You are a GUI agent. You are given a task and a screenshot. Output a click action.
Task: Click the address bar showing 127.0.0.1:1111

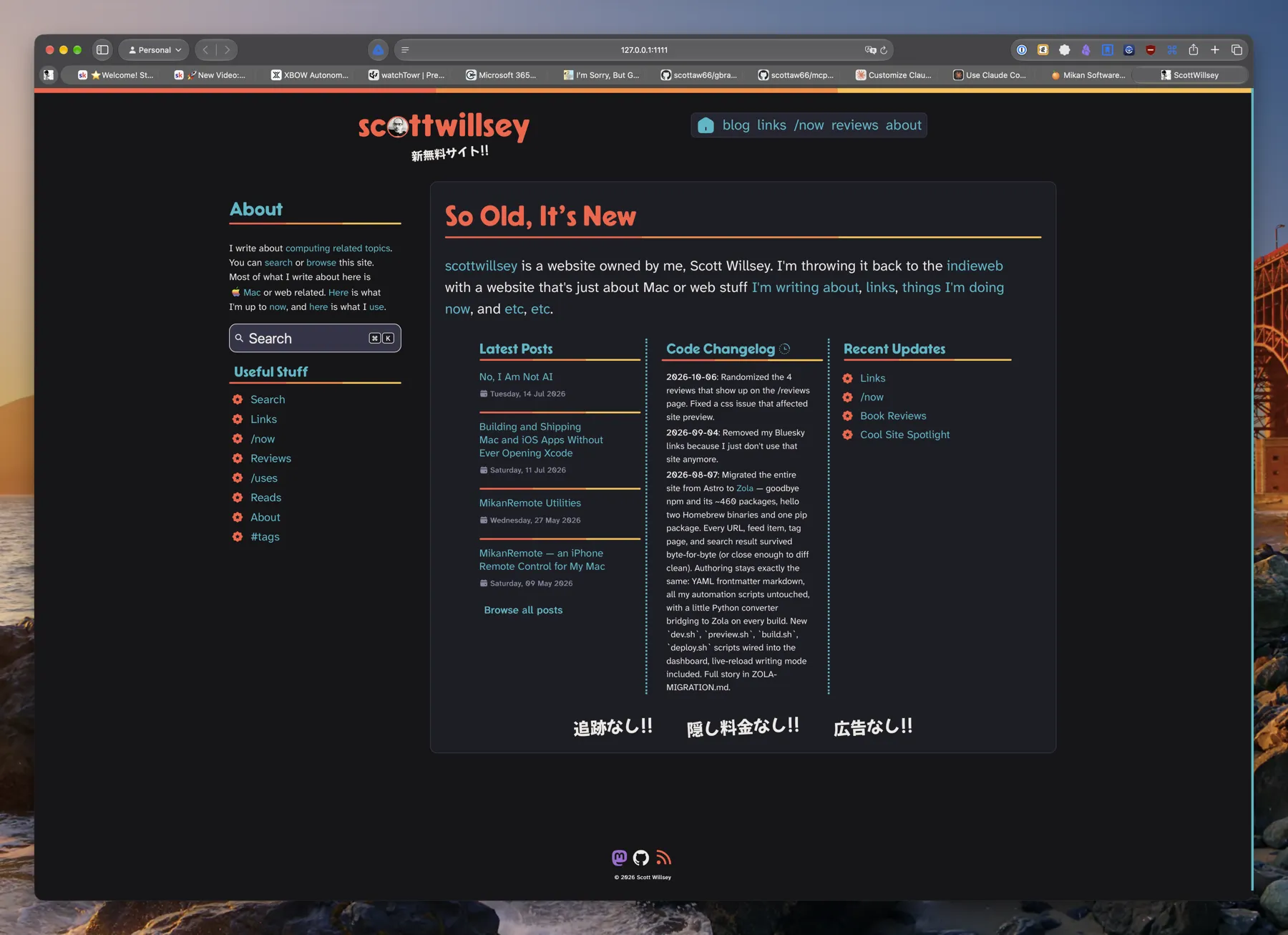pyautogui.click(x=644, y=50)
